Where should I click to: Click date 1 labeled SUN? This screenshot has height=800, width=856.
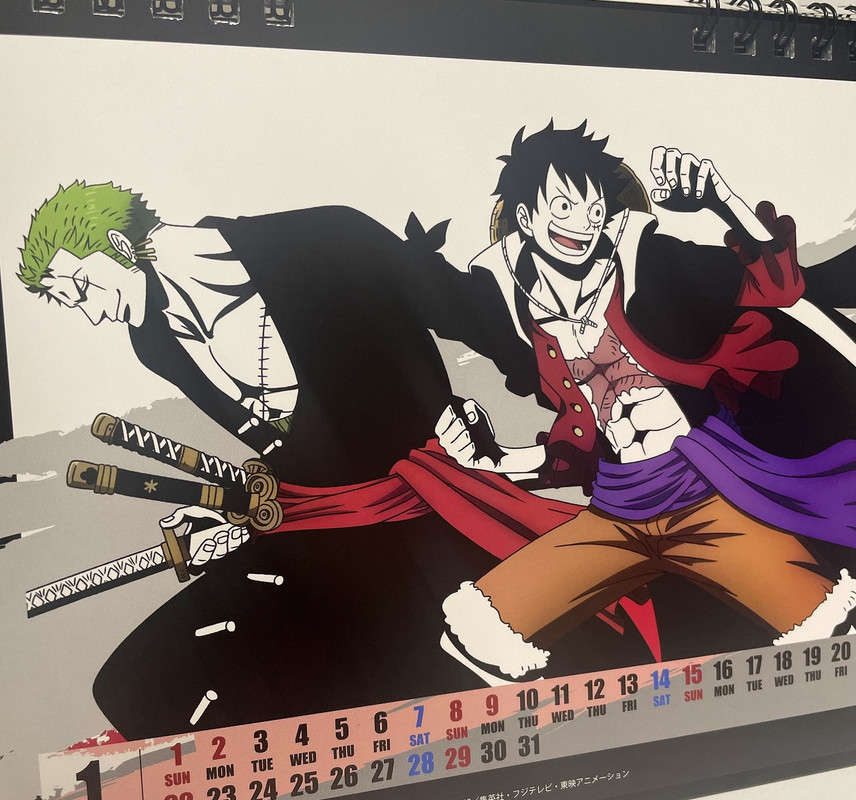(177, 755)
